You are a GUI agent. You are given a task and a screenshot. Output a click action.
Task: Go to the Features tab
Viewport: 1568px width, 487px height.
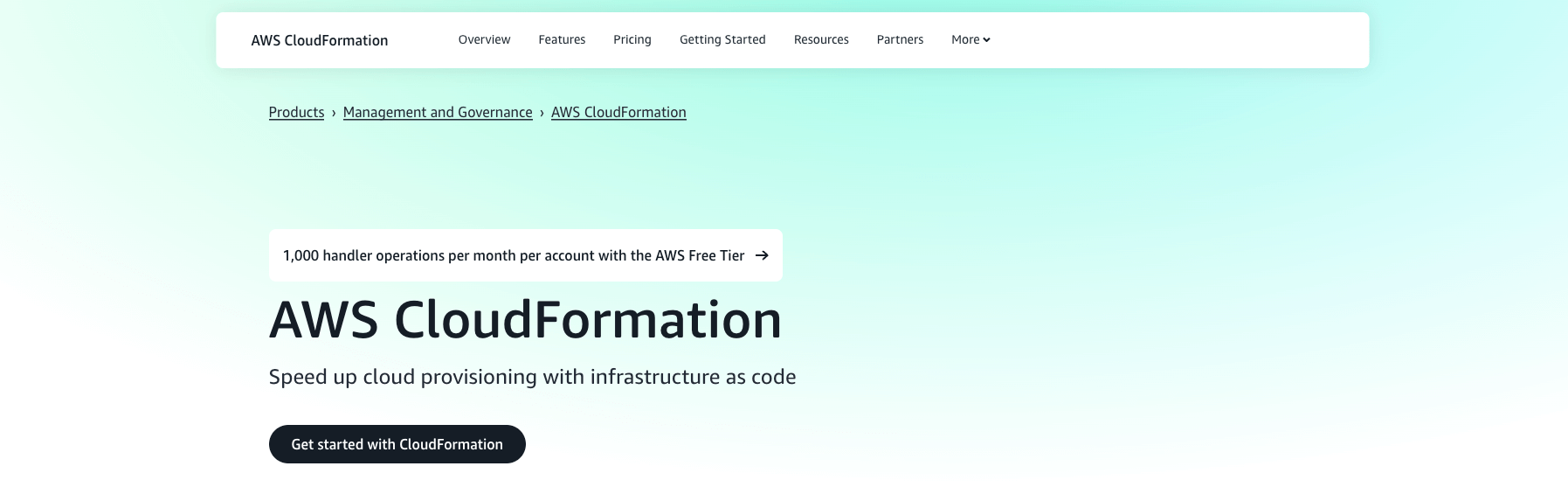562,40
